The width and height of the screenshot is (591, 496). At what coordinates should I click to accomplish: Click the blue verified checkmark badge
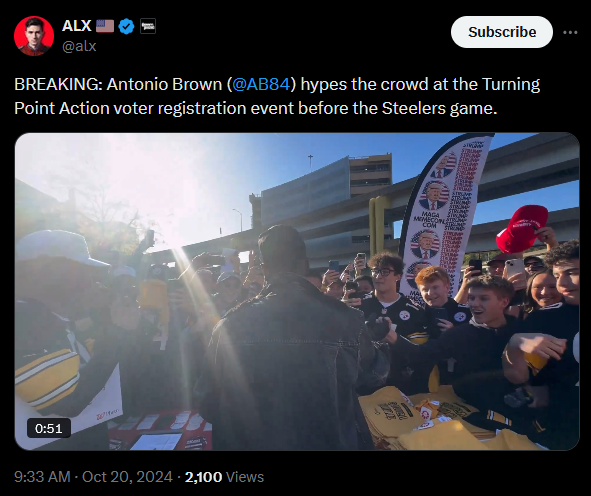click(126, 26)
